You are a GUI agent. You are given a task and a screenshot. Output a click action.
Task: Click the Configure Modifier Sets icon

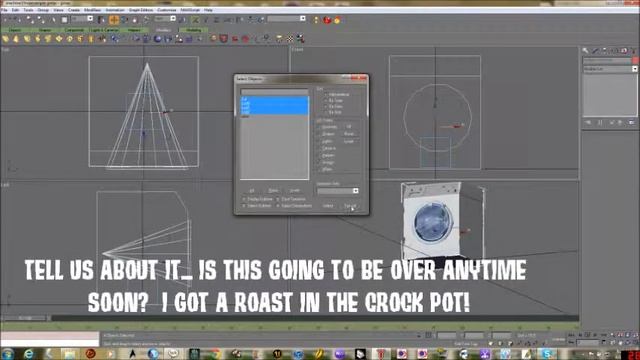(631, 122)
